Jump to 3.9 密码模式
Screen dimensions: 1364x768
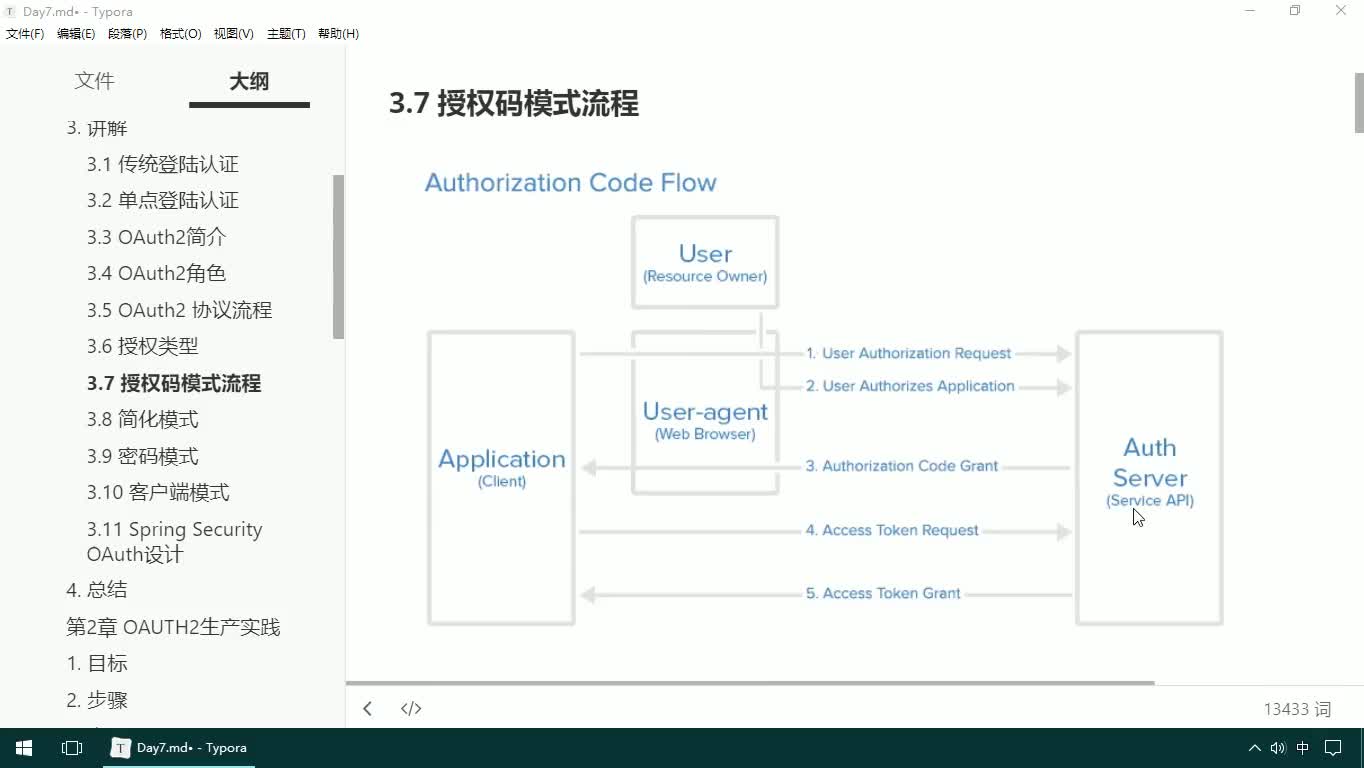[x=142, y=456]
